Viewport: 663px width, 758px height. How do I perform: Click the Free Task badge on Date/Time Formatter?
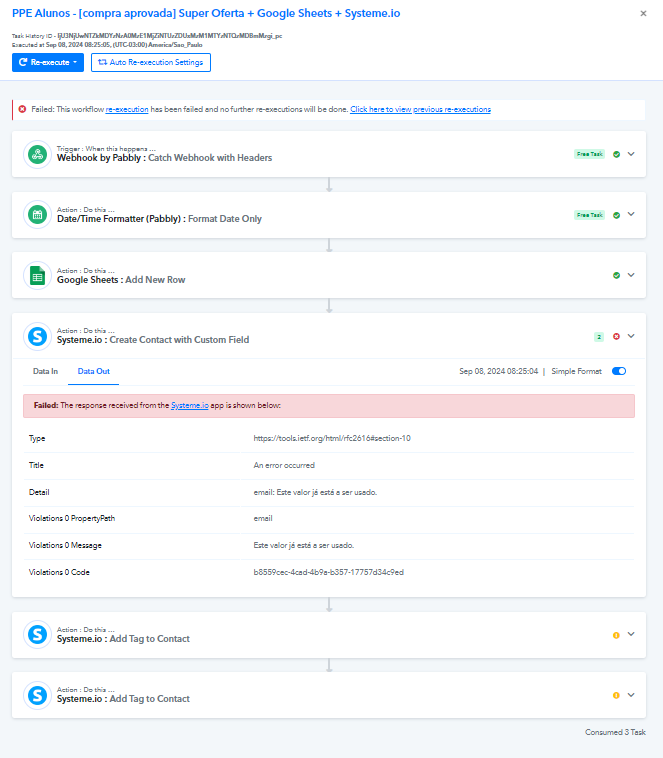click(x=589, y=215)
